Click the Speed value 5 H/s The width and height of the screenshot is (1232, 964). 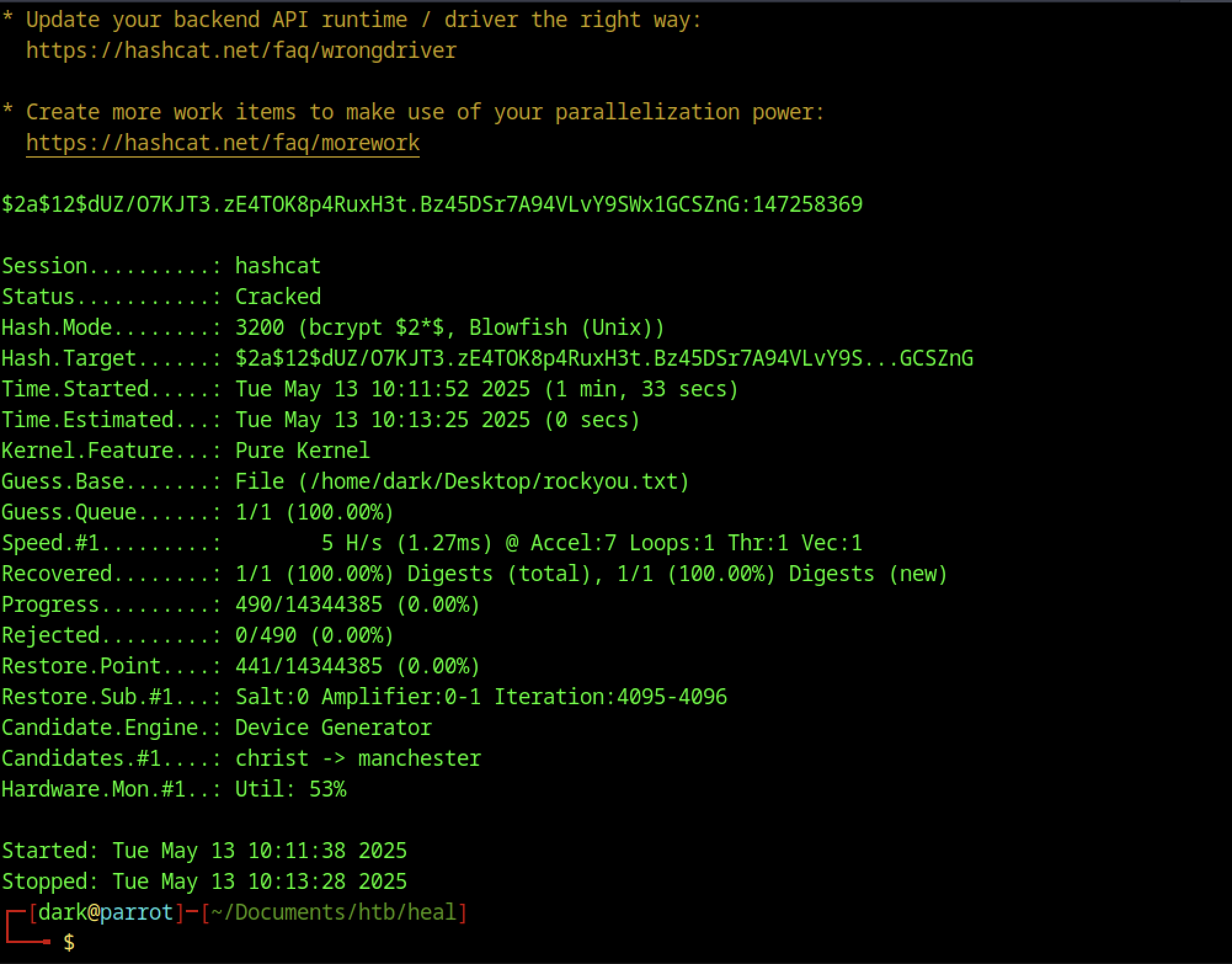(351, 543)
